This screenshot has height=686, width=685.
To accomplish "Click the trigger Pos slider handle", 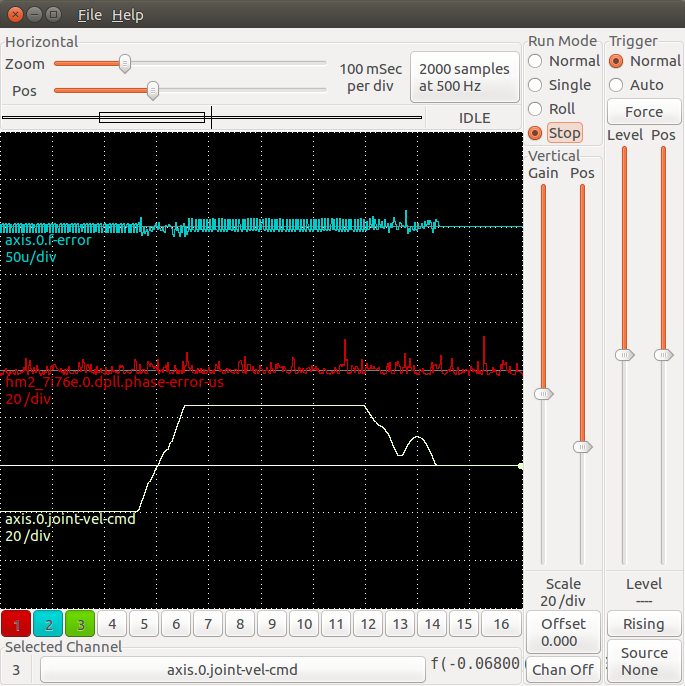I will tap(664, 355).
